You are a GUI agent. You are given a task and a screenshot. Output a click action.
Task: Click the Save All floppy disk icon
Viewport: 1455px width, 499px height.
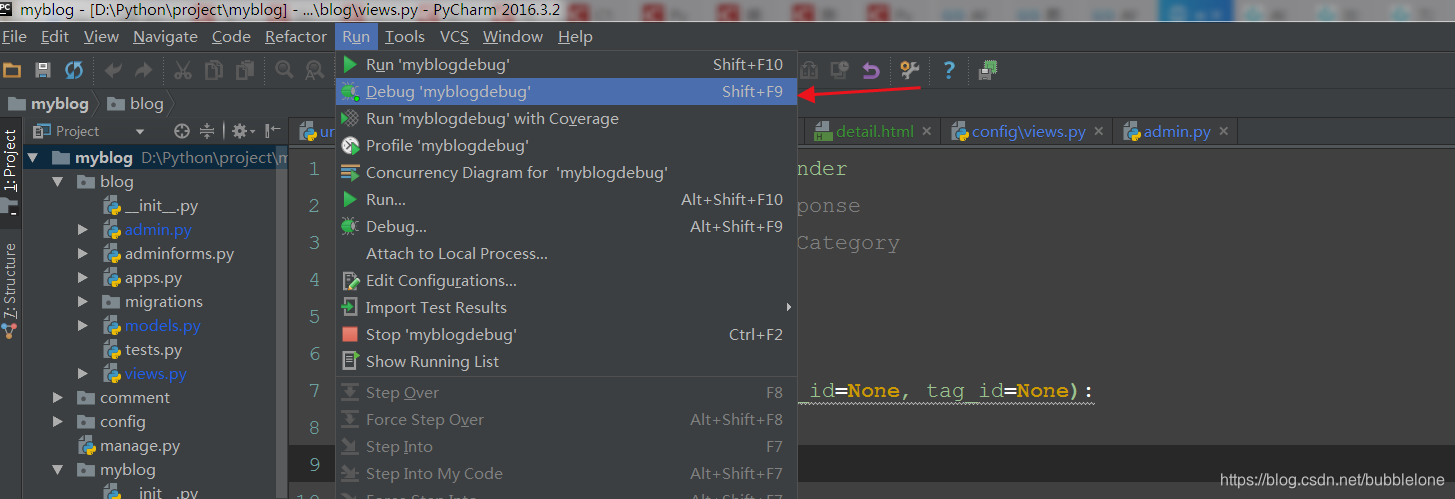click(43, 70)
